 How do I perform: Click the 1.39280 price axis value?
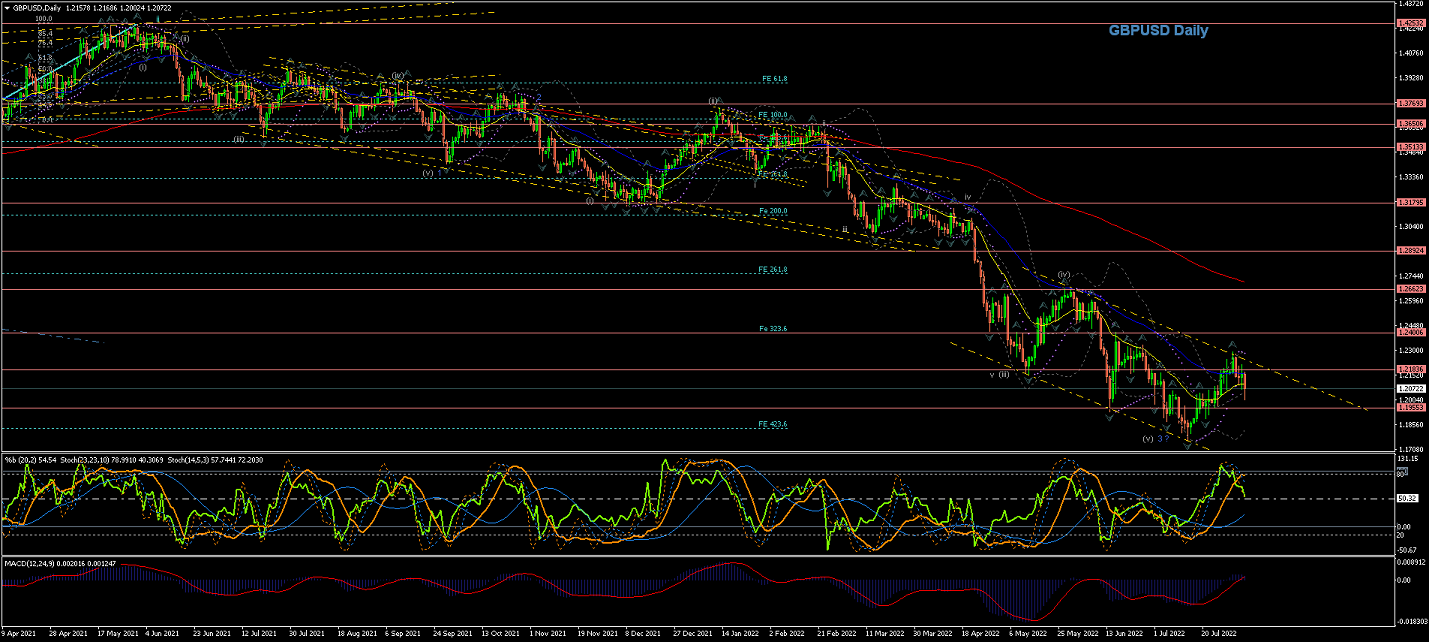pos(1411,77)
